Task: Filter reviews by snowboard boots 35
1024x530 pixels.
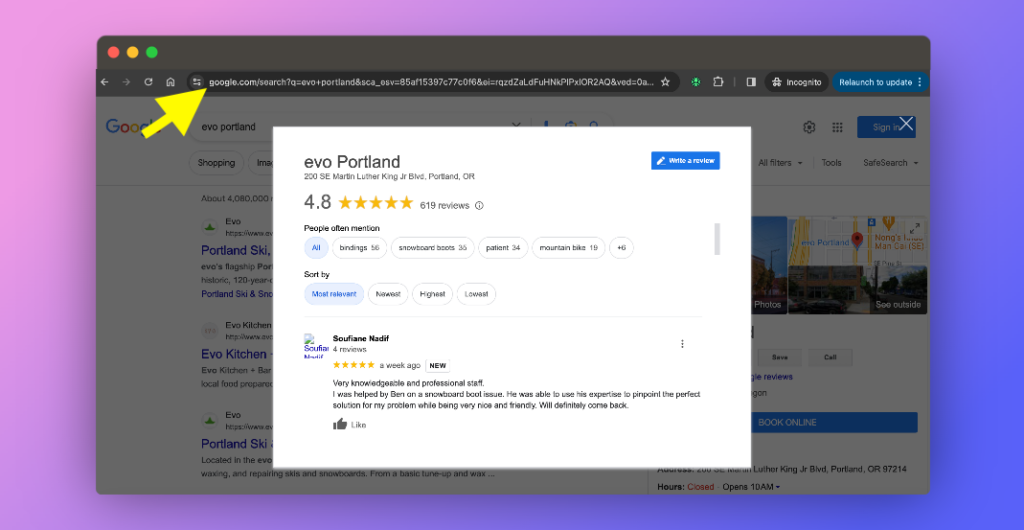Action: 432,248
